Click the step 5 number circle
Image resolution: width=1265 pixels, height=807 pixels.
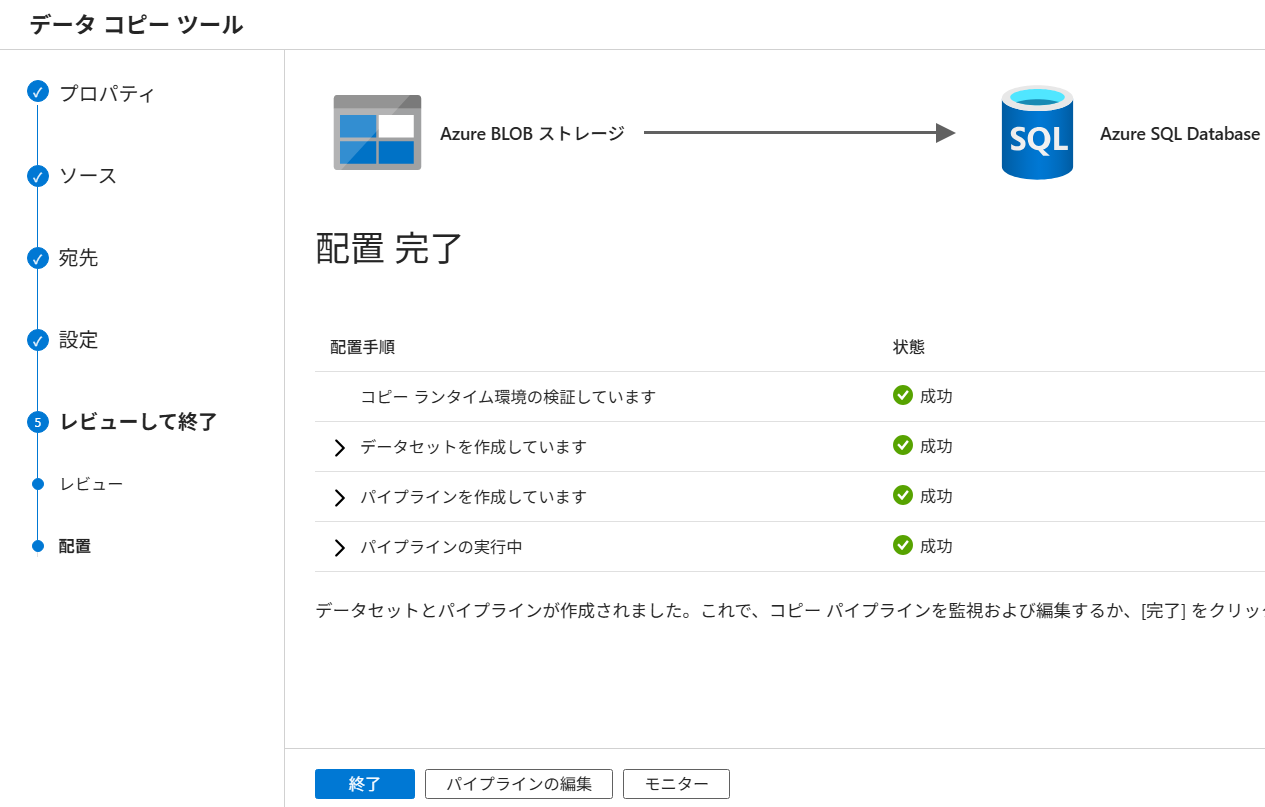pos(37,422)
